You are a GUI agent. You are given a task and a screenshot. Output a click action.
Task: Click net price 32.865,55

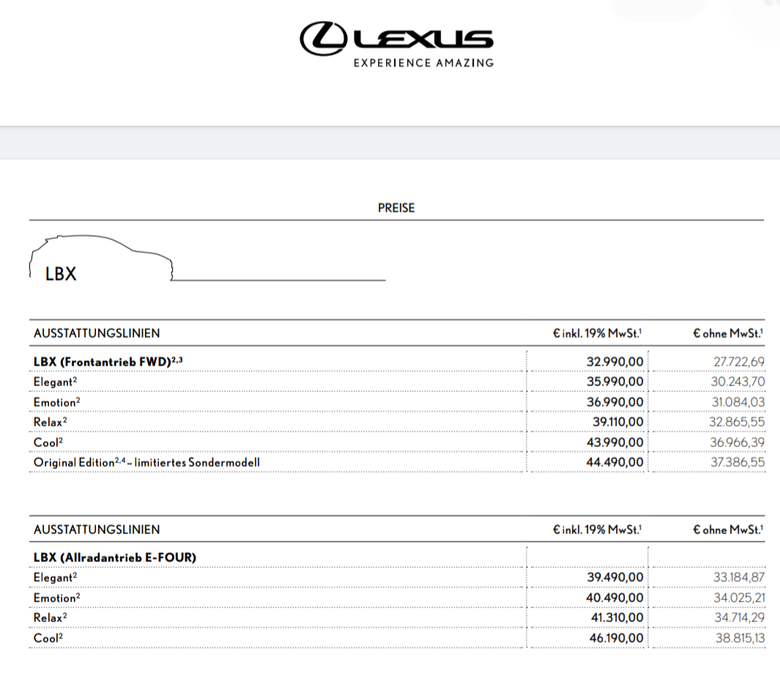click(x=737, y=422)
